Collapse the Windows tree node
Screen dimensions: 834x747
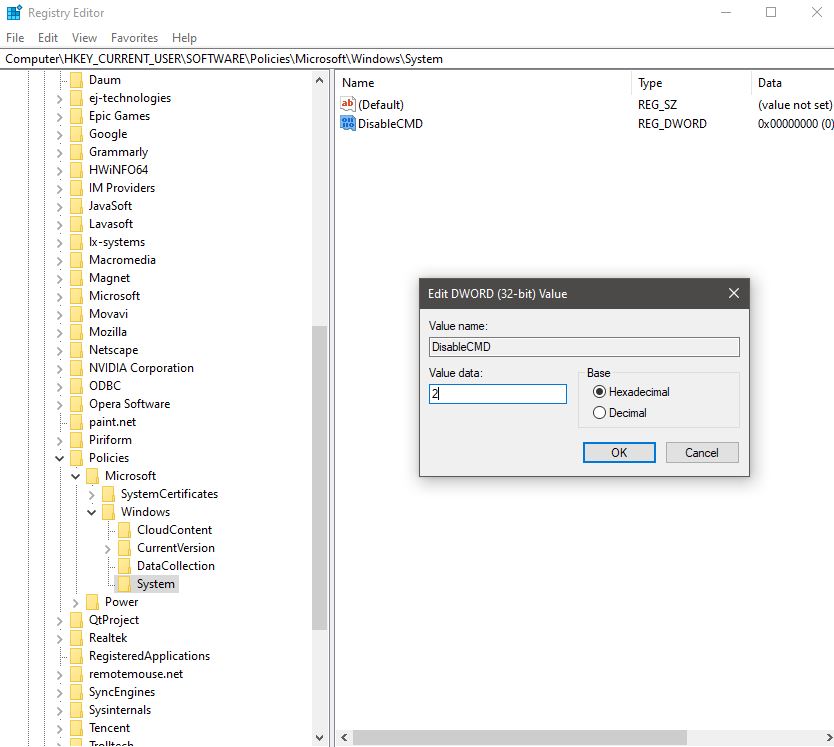tap(90, 511)
